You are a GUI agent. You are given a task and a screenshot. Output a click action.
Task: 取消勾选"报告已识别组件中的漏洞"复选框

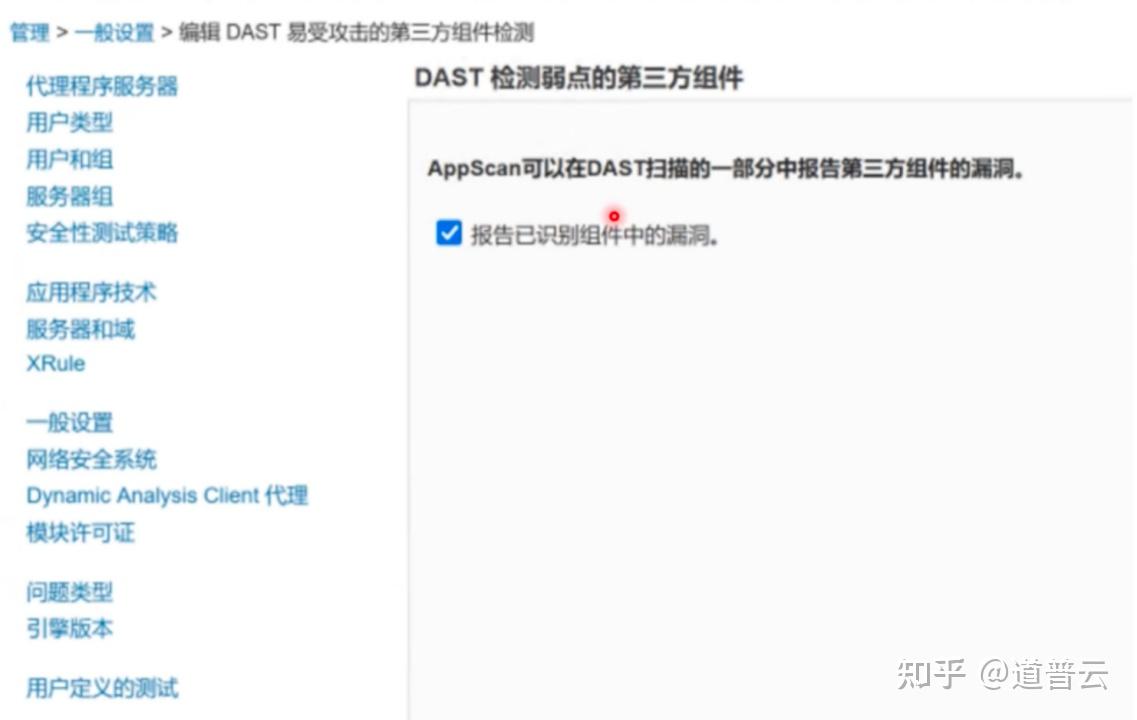coord(449,233)
